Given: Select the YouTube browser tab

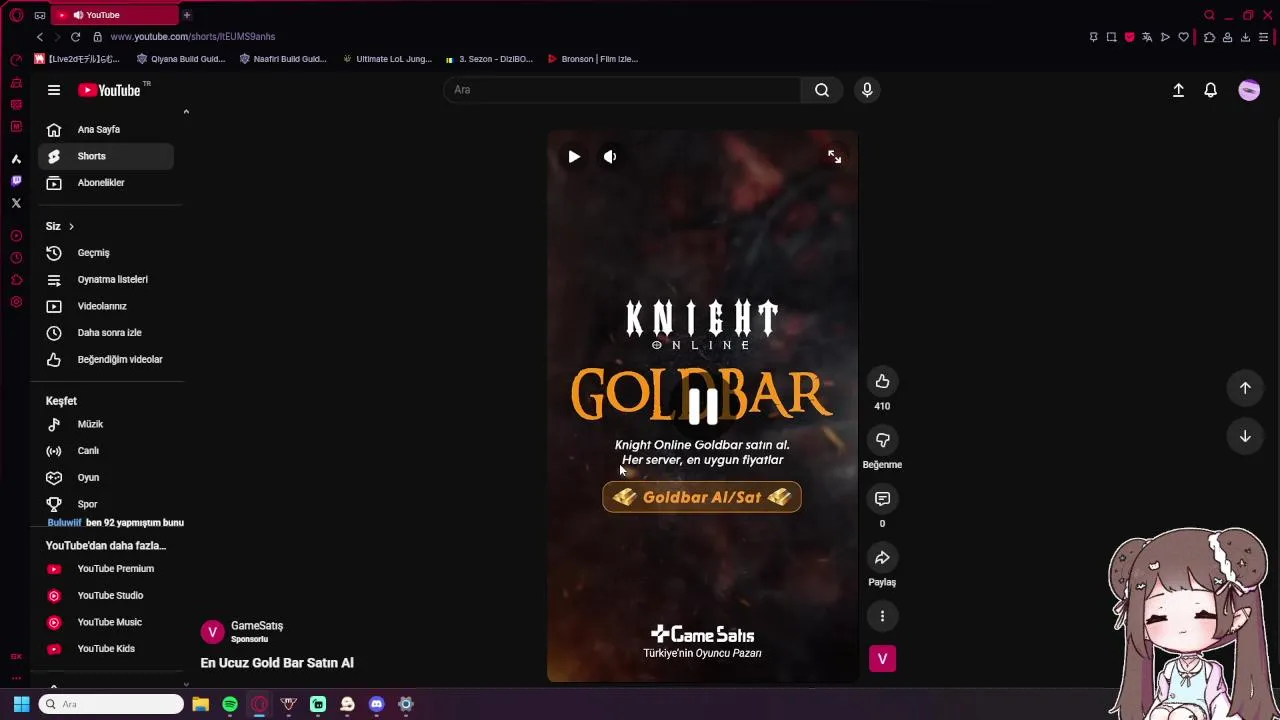Looking at the screenshot, I should point(114,15).
